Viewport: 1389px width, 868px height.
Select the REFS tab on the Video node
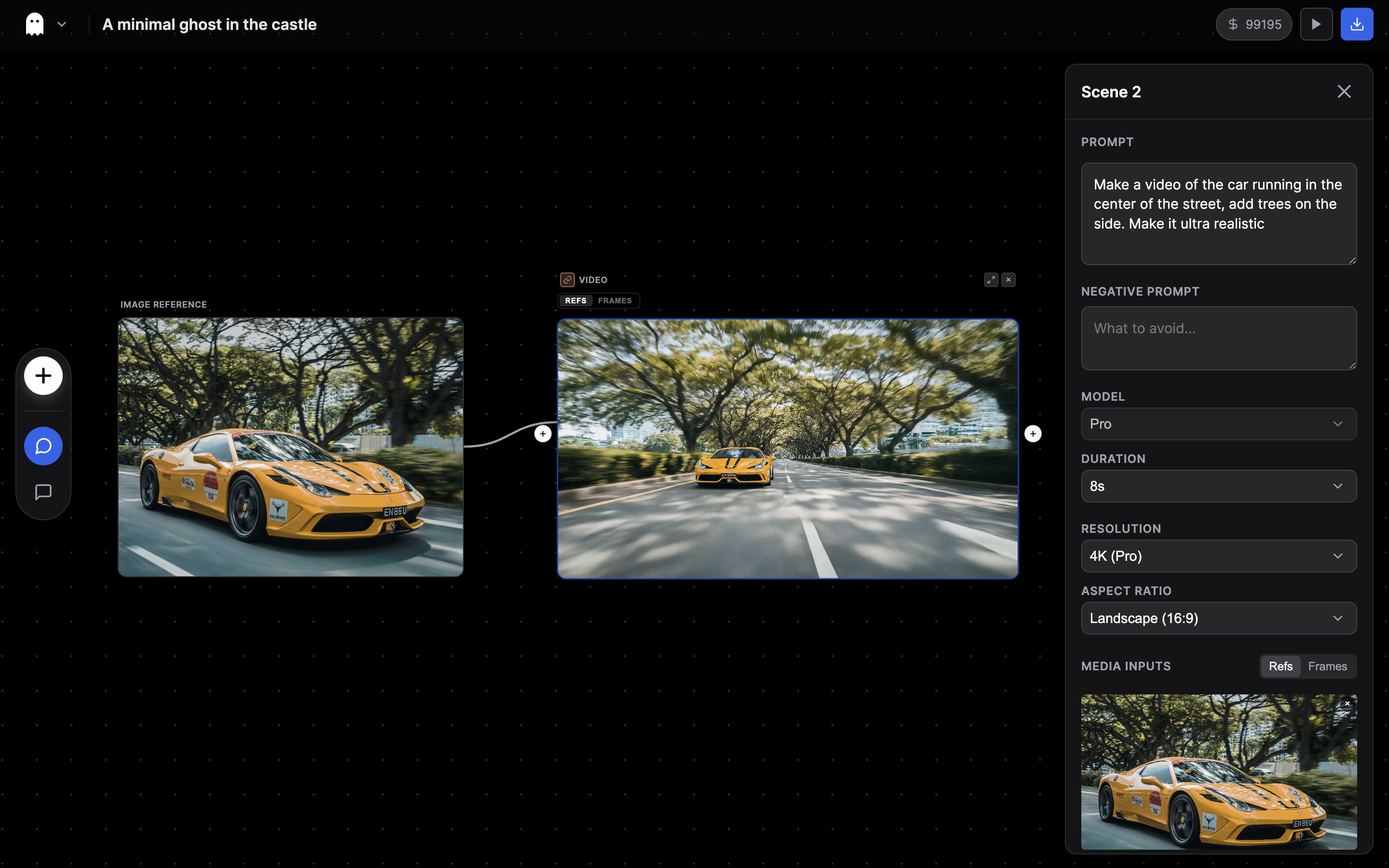(x=576, y=300)
